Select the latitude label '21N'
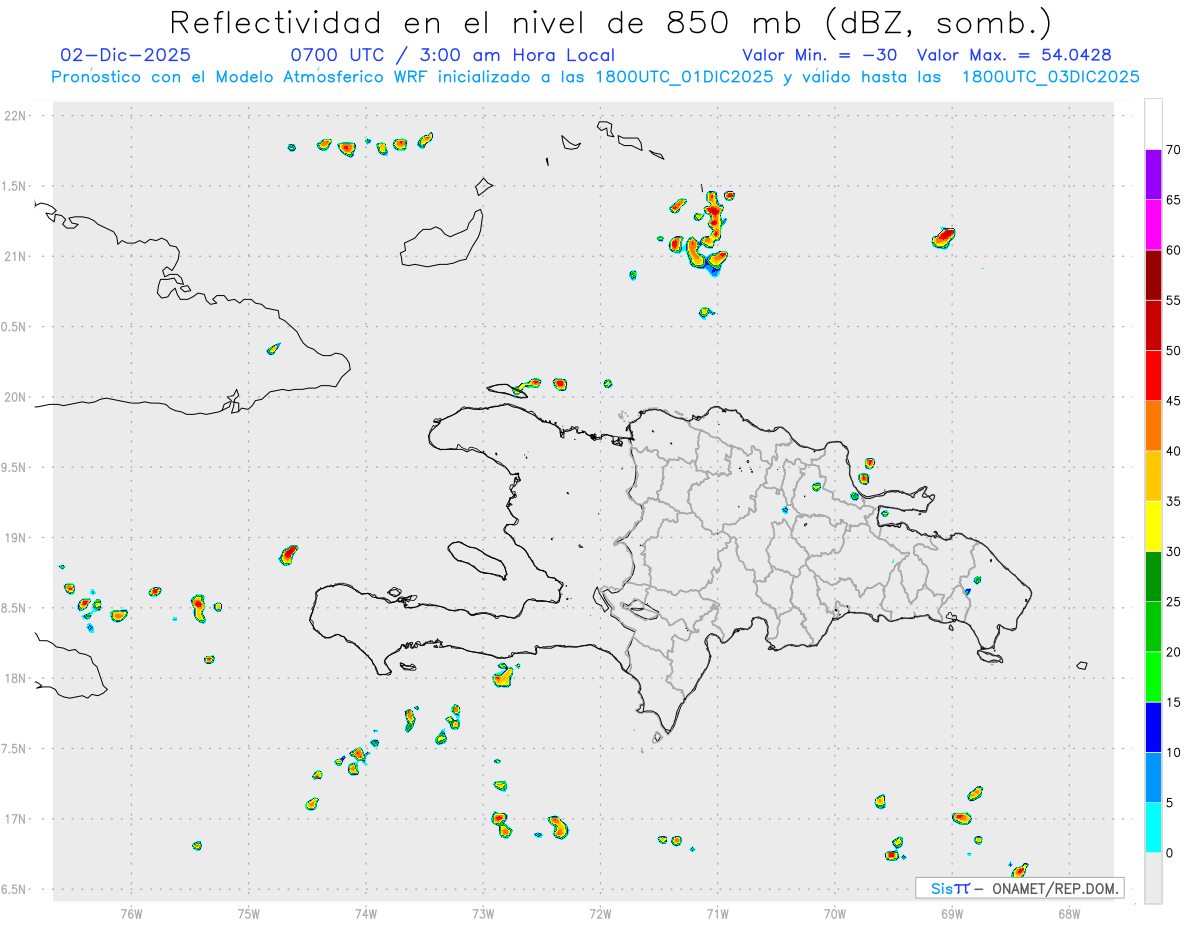Viewport: 1200px width, 927px height. point(17,257)
